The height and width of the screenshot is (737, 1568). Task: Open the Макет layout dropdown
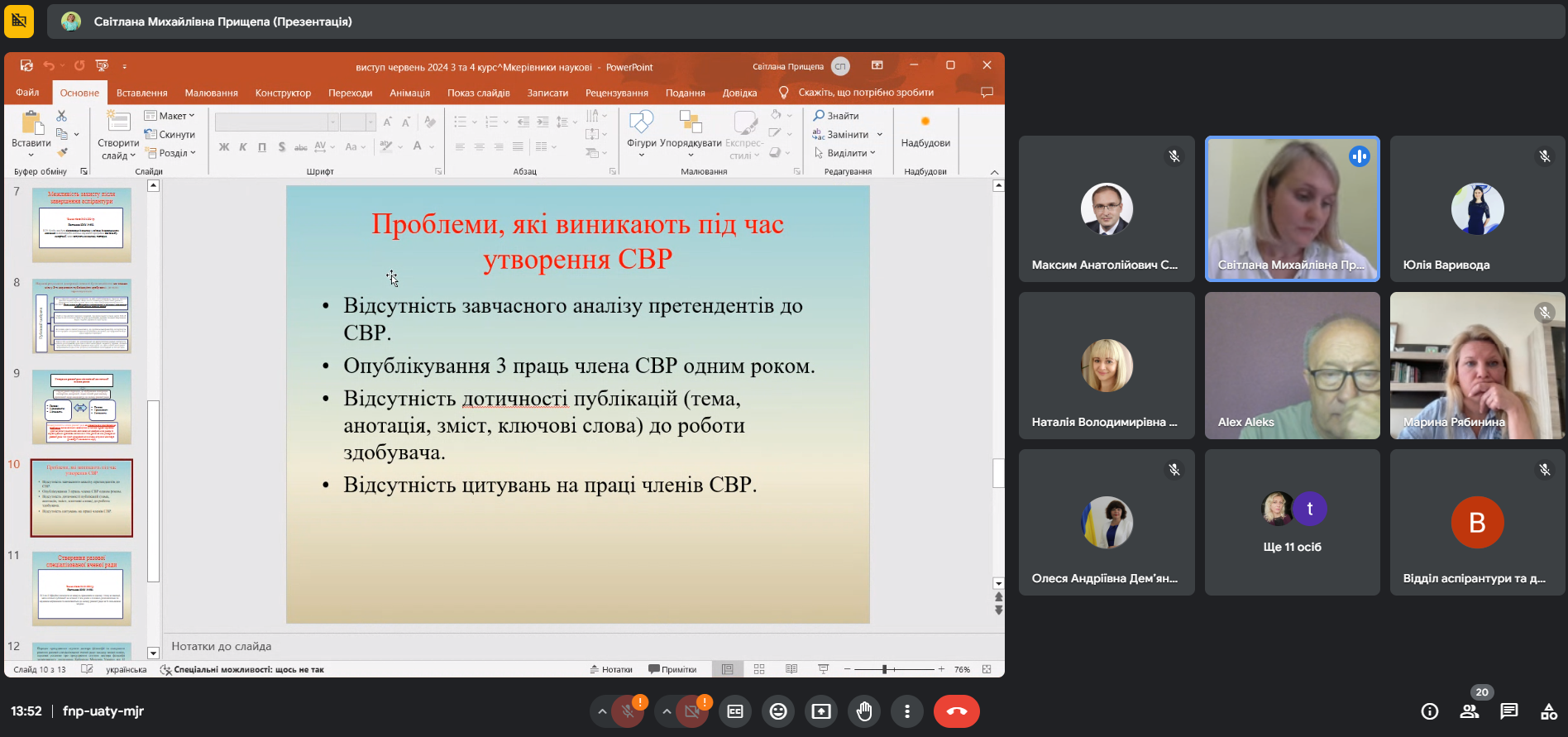pos(170,116)
